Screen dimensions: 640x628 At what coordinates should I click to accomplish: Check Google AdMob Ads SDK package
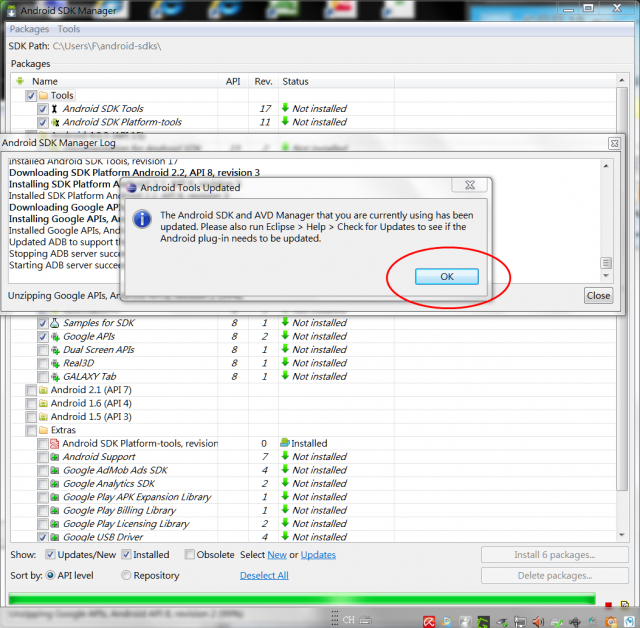pos(42,470)
